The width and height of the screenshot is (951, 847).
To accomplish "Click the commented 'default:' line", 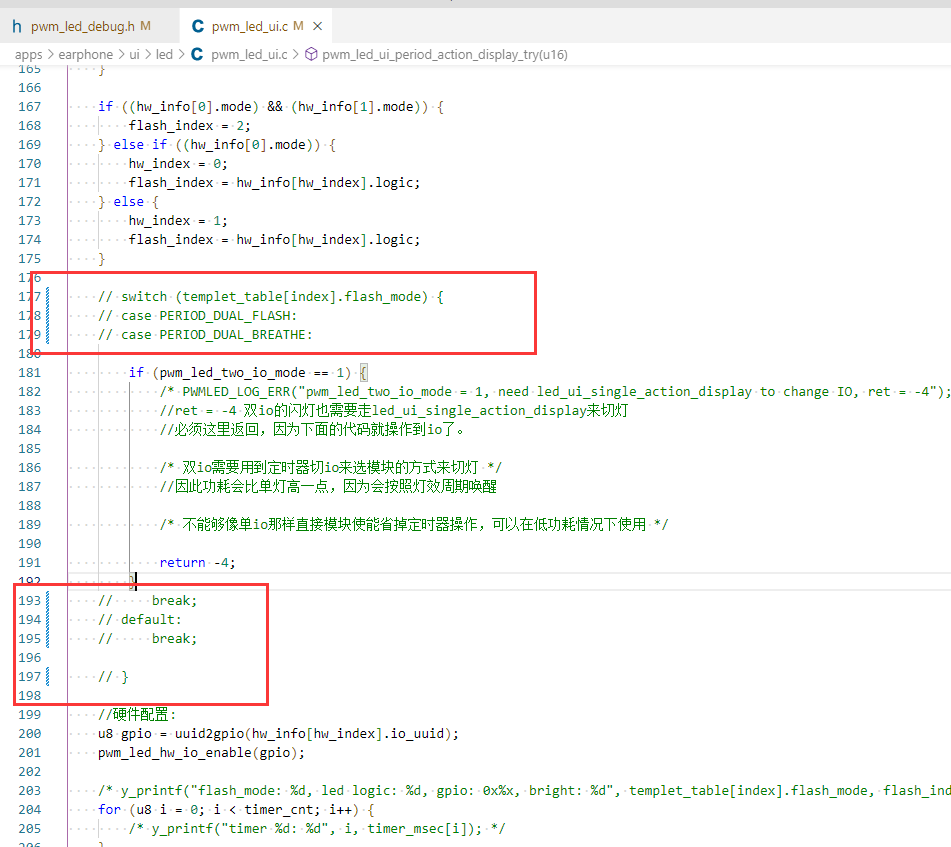I will [x=140, y=620].
